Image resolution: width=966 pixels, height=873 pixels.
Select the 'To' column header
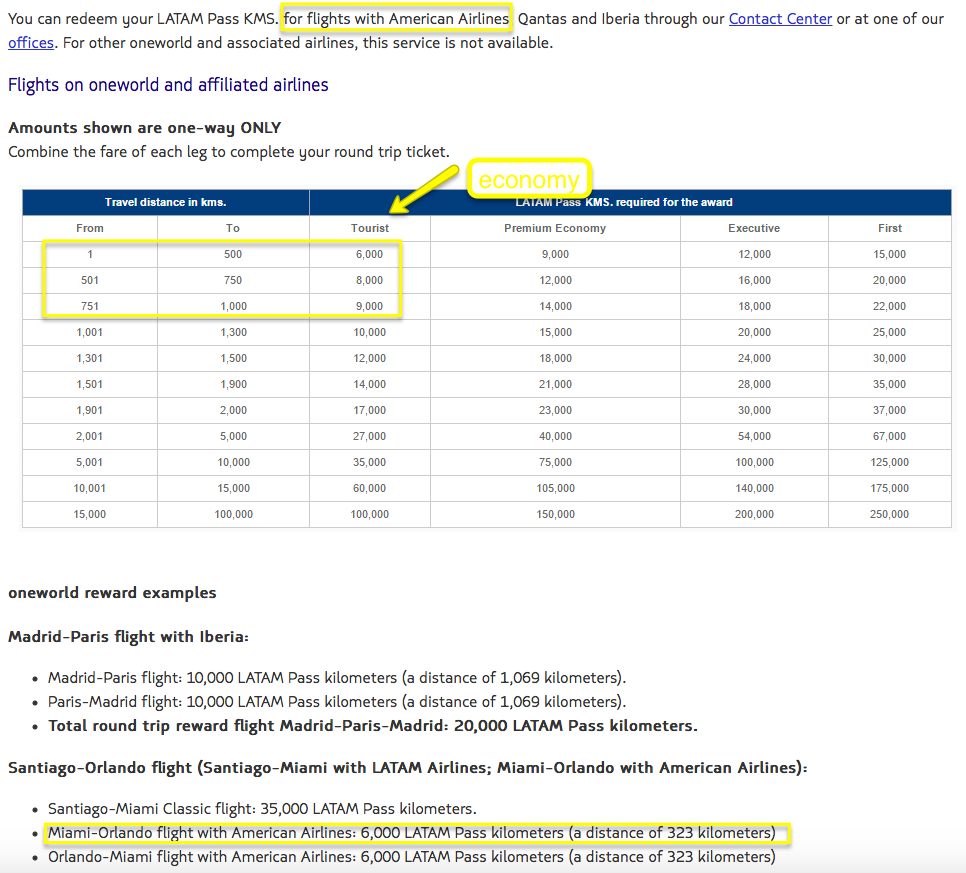tap(233, 228)
